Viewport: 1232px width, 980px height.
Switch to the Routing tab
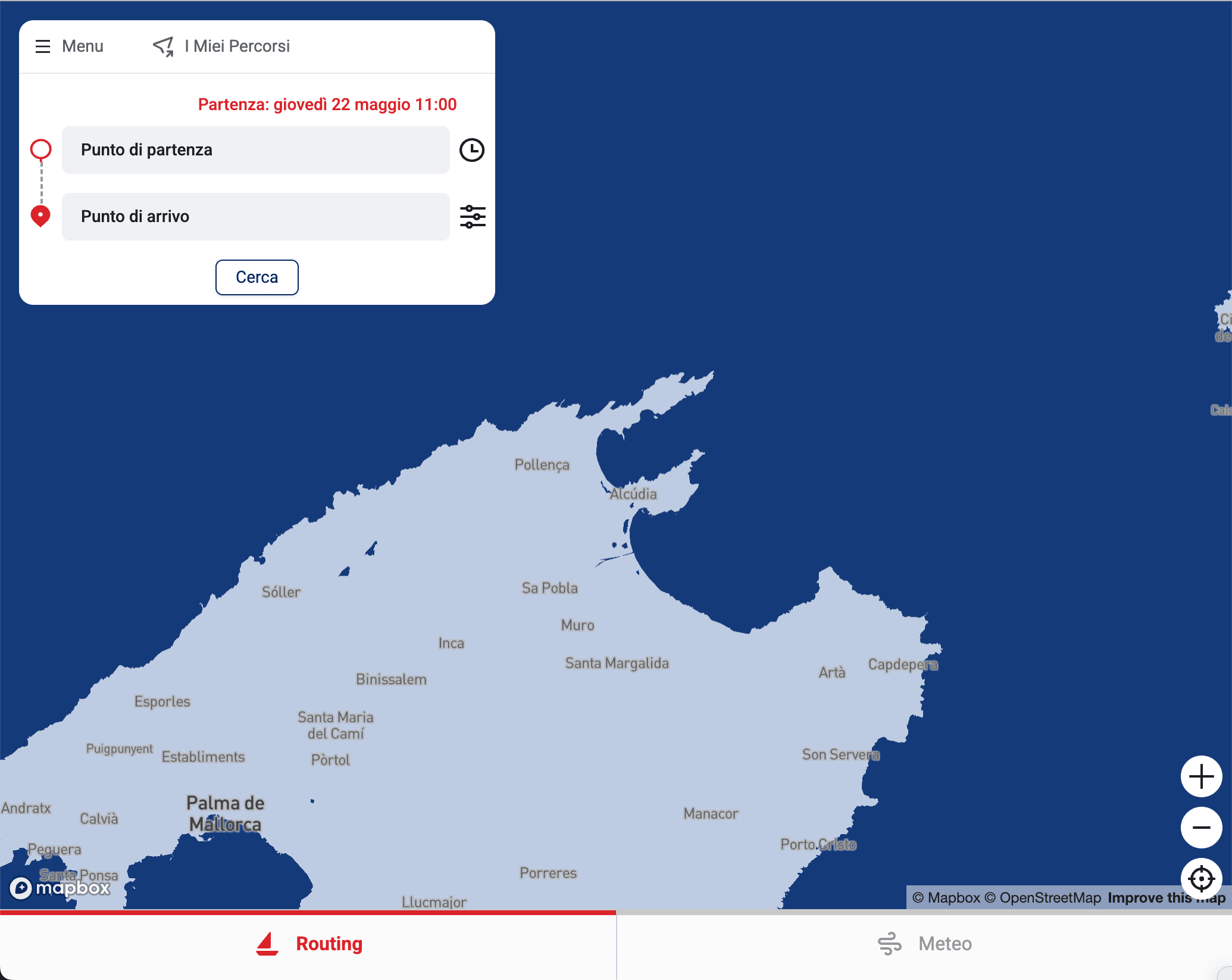click(x=308, y=944)
